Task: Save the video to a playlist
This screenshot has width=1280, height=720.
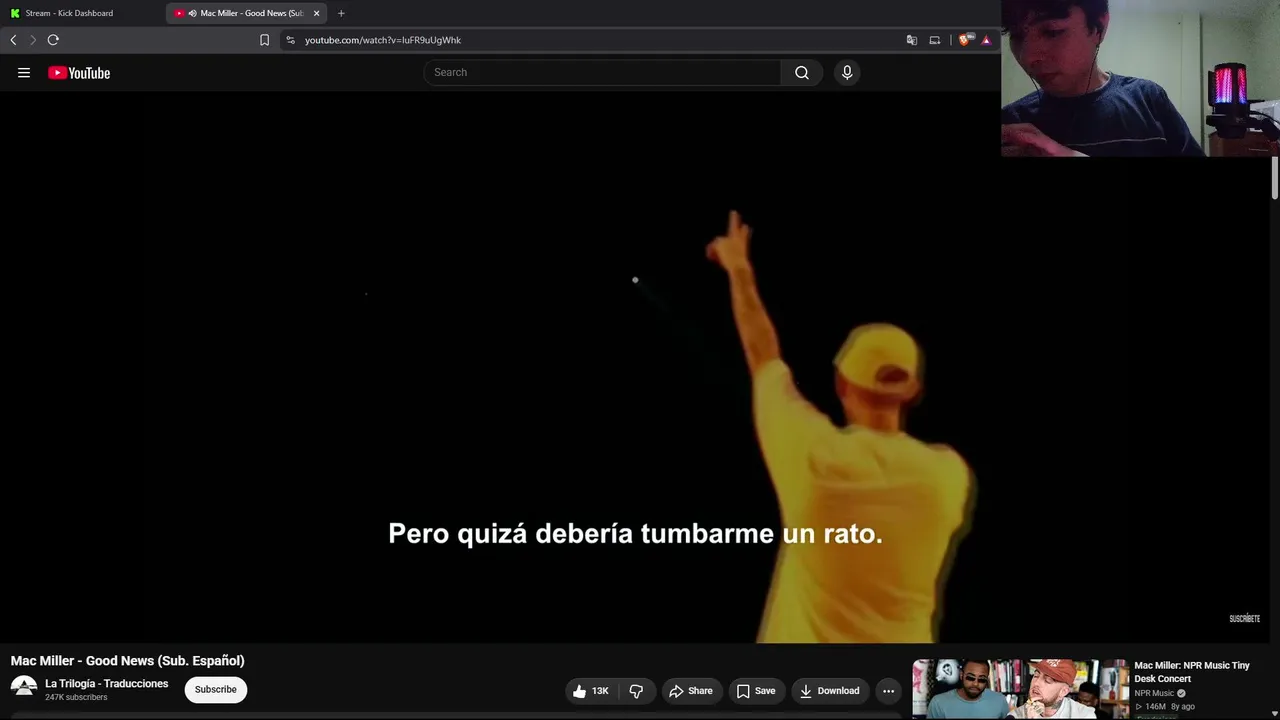Action: [756, 691]
